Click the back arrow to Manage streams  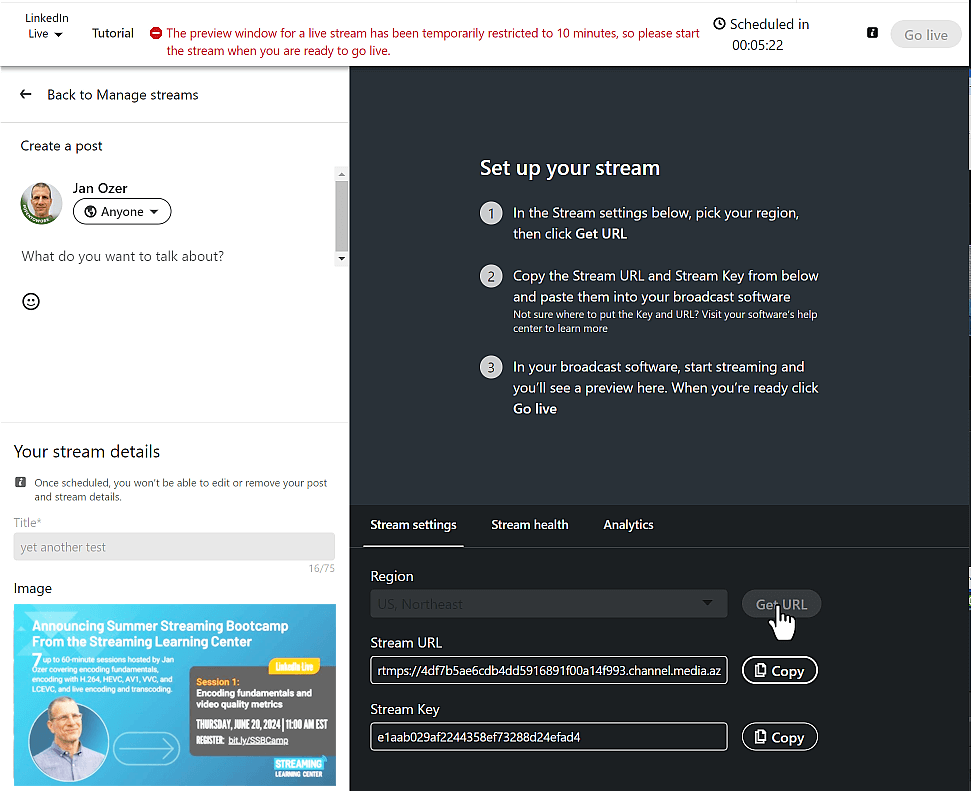click(x=25, y=94)
